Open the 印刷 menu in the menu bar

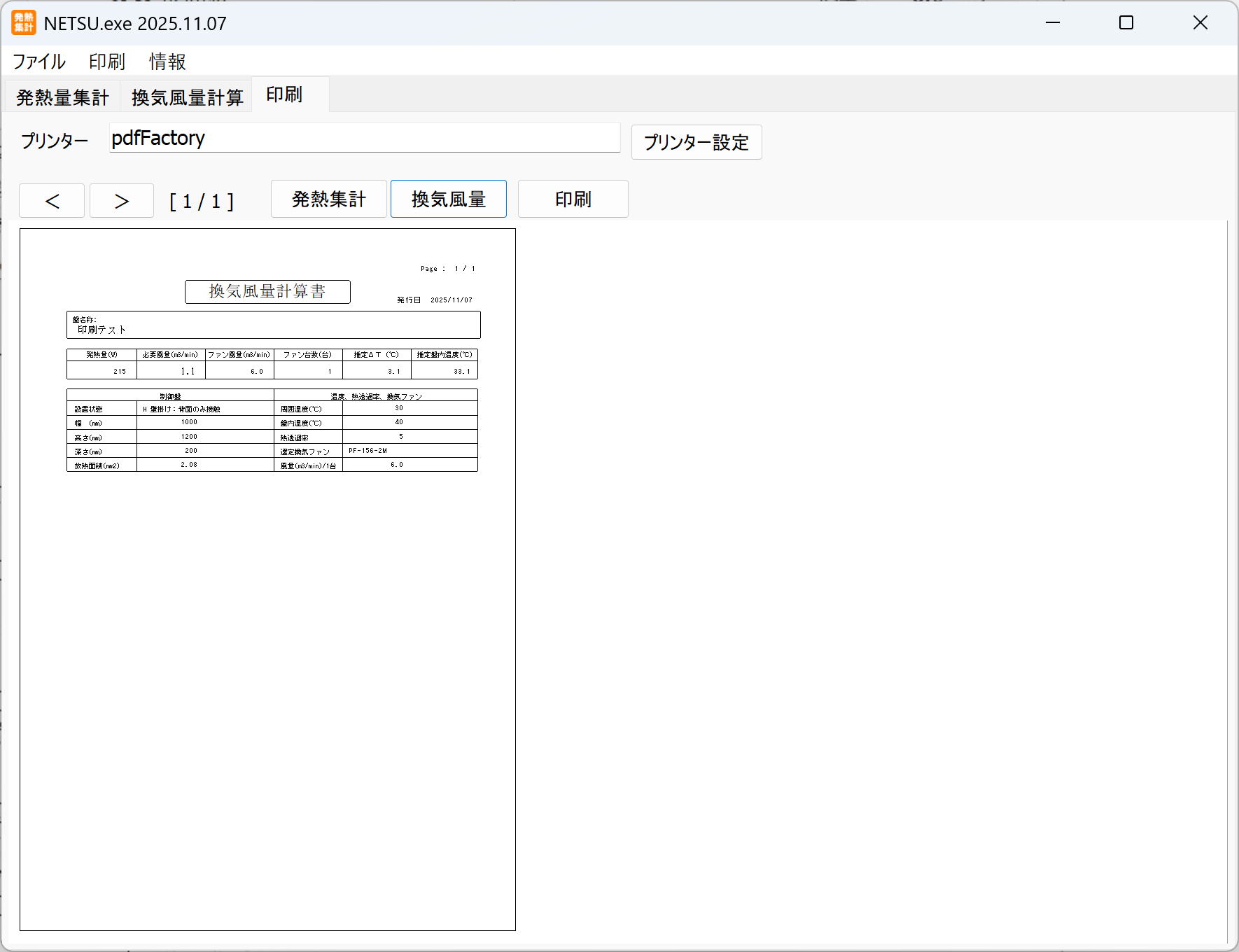tap(106, 62)
